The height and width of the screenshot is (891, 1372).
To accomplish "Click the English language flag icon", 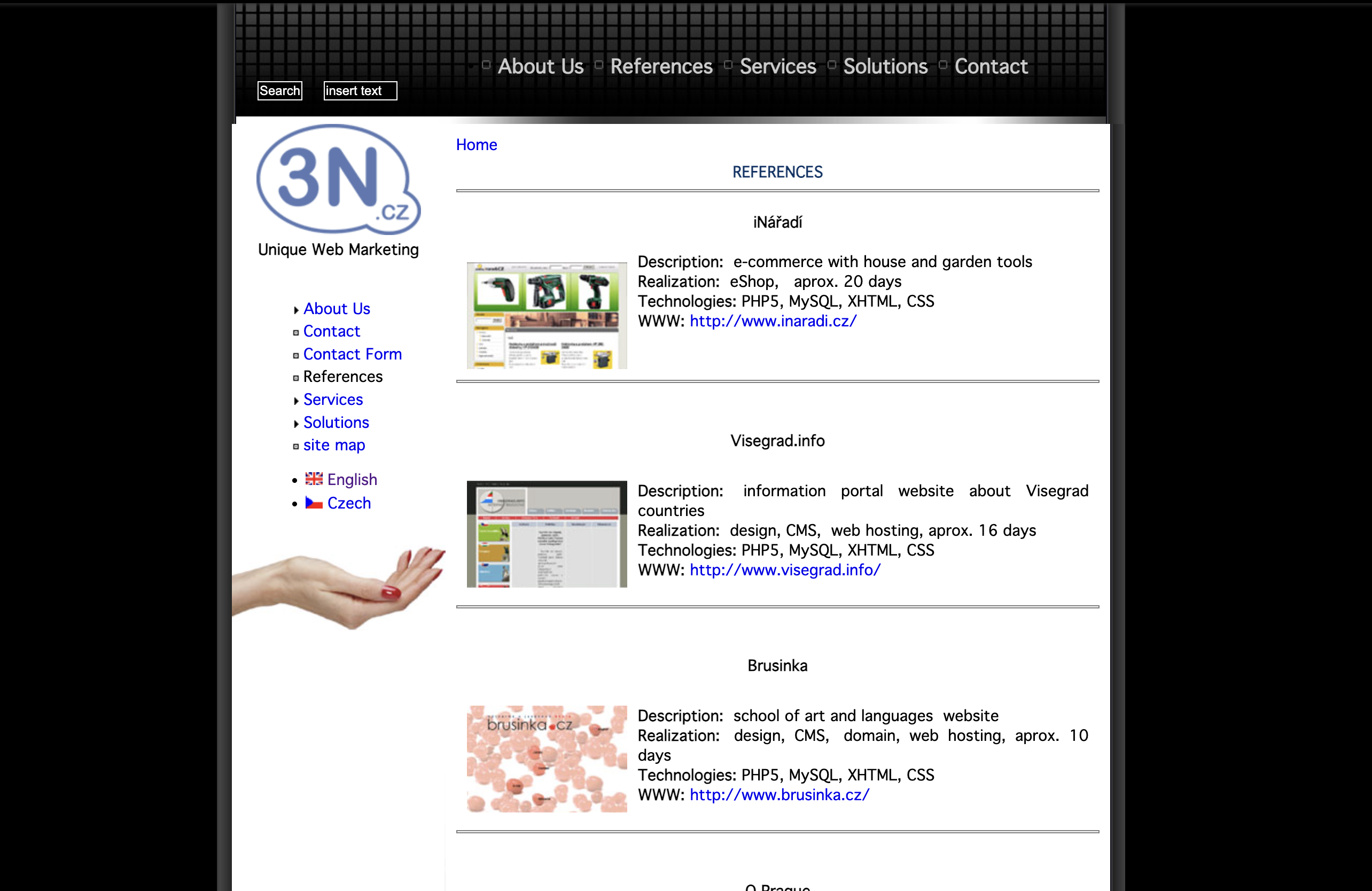I will [x=313, y=479].
